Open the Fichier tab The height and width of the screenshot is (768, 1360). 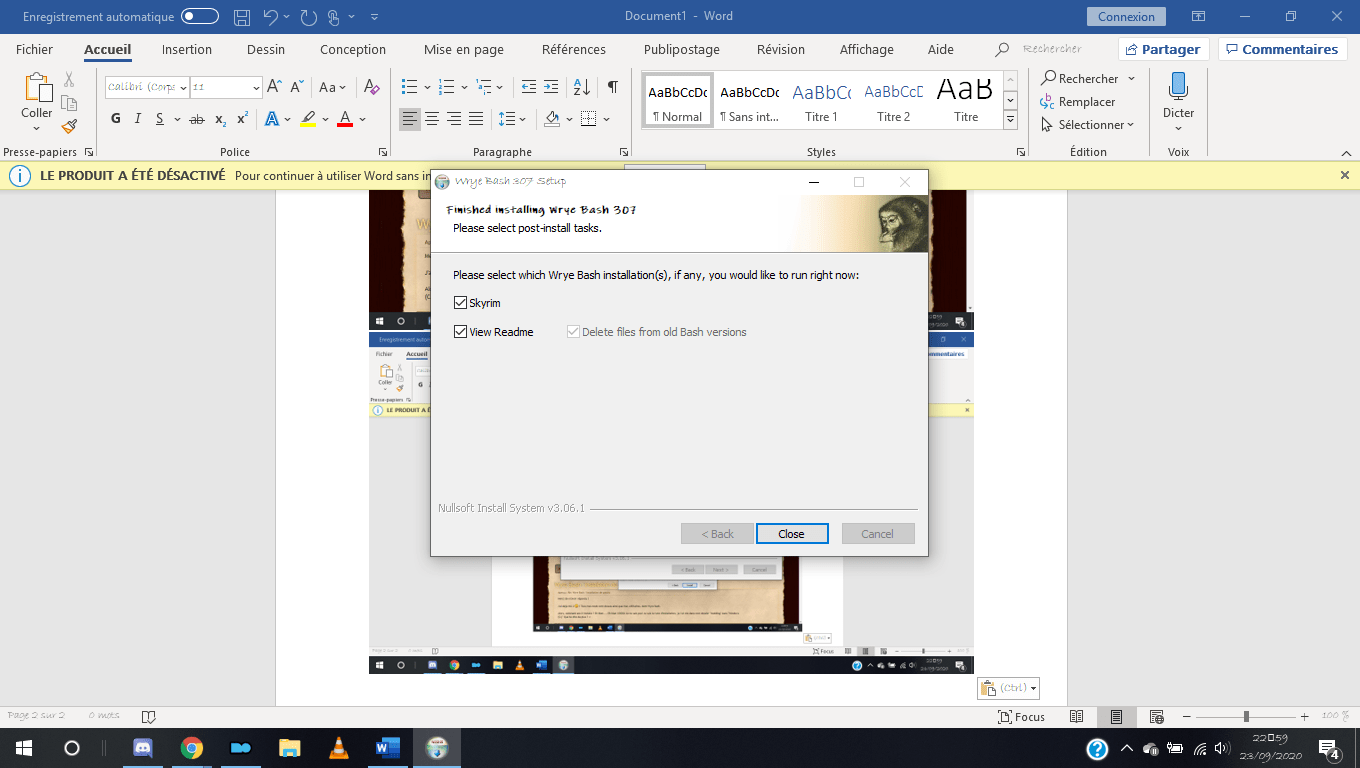pos(35,50)
